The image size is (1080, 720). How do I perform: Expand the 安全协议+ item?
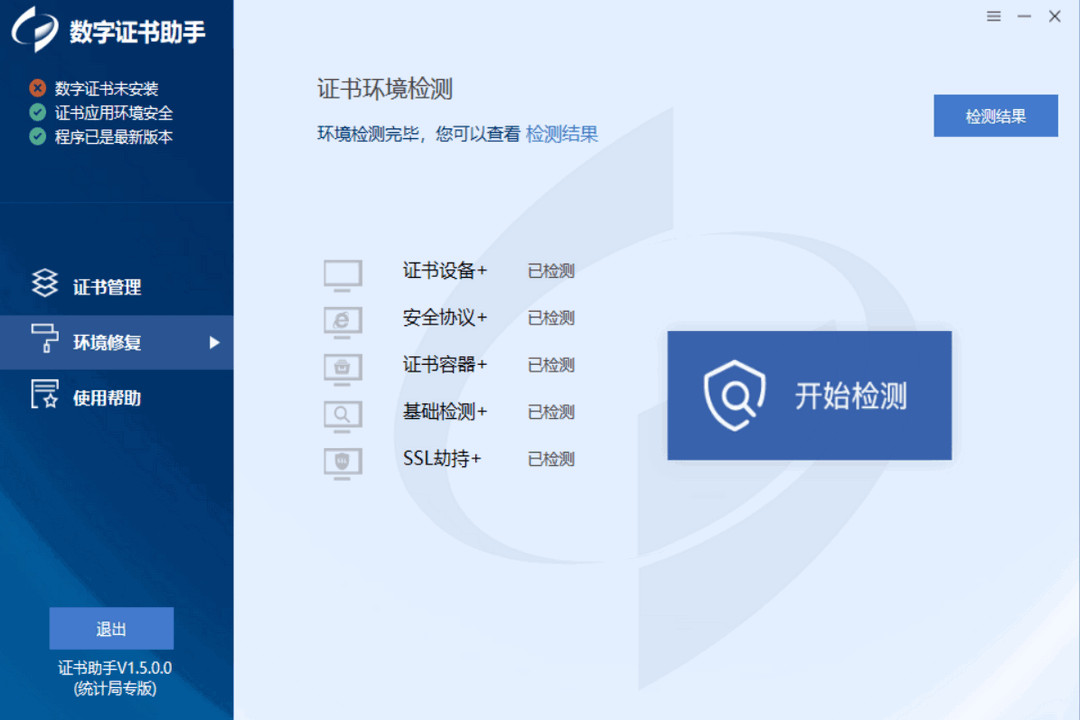click(x=445, y=318)
